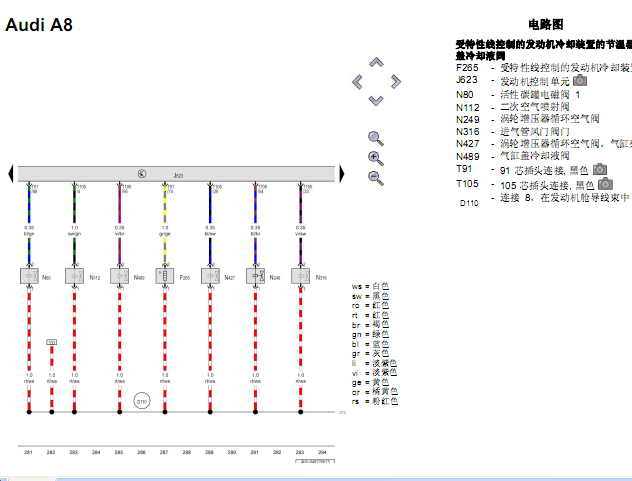Click the red-white wire below N316
This screenshot has width=632, height=481.
(301, 330)
